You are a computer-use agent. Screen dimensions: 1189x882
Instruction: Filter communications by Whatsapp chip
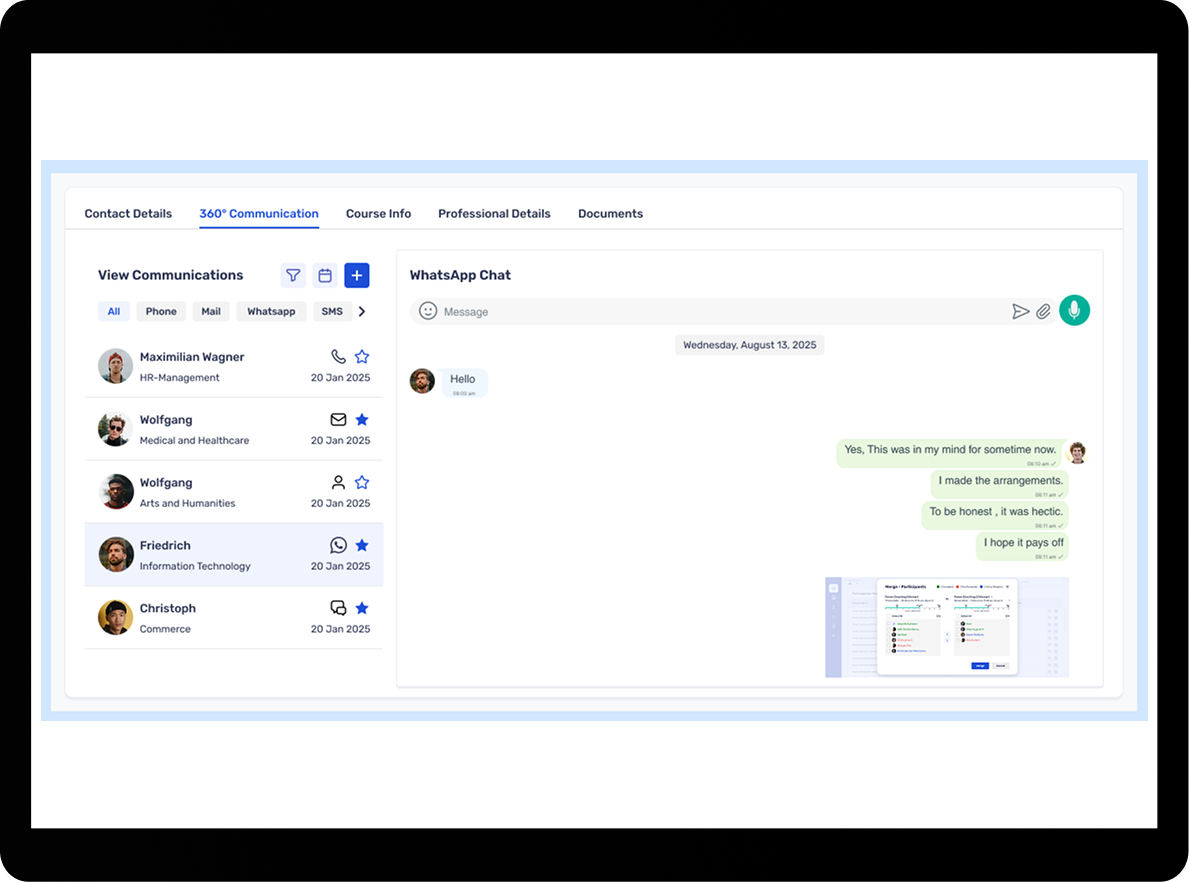pyautogui.click(x=271, y=312)
